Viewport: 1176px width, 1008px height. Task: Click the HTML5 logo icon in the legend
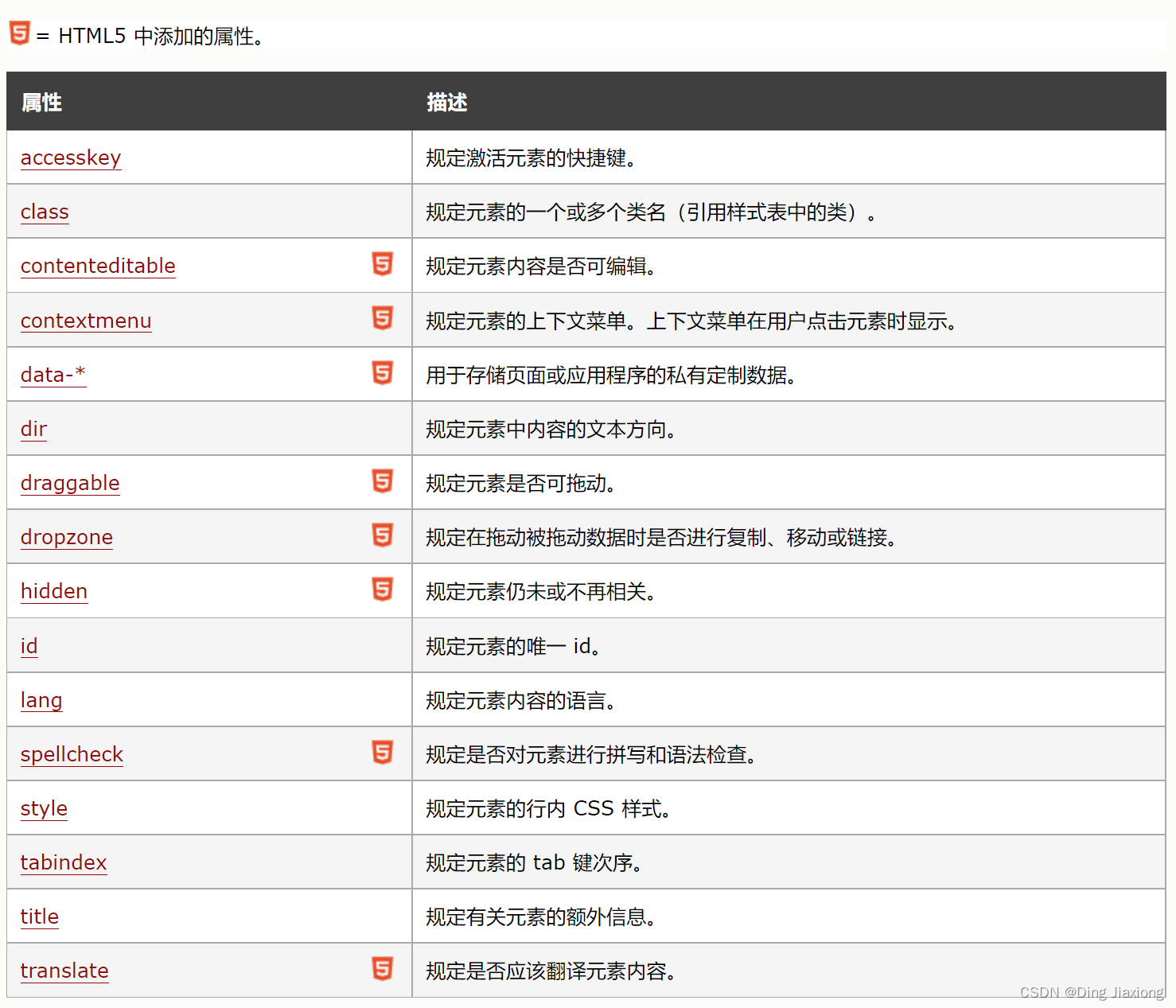coord(19,33)
